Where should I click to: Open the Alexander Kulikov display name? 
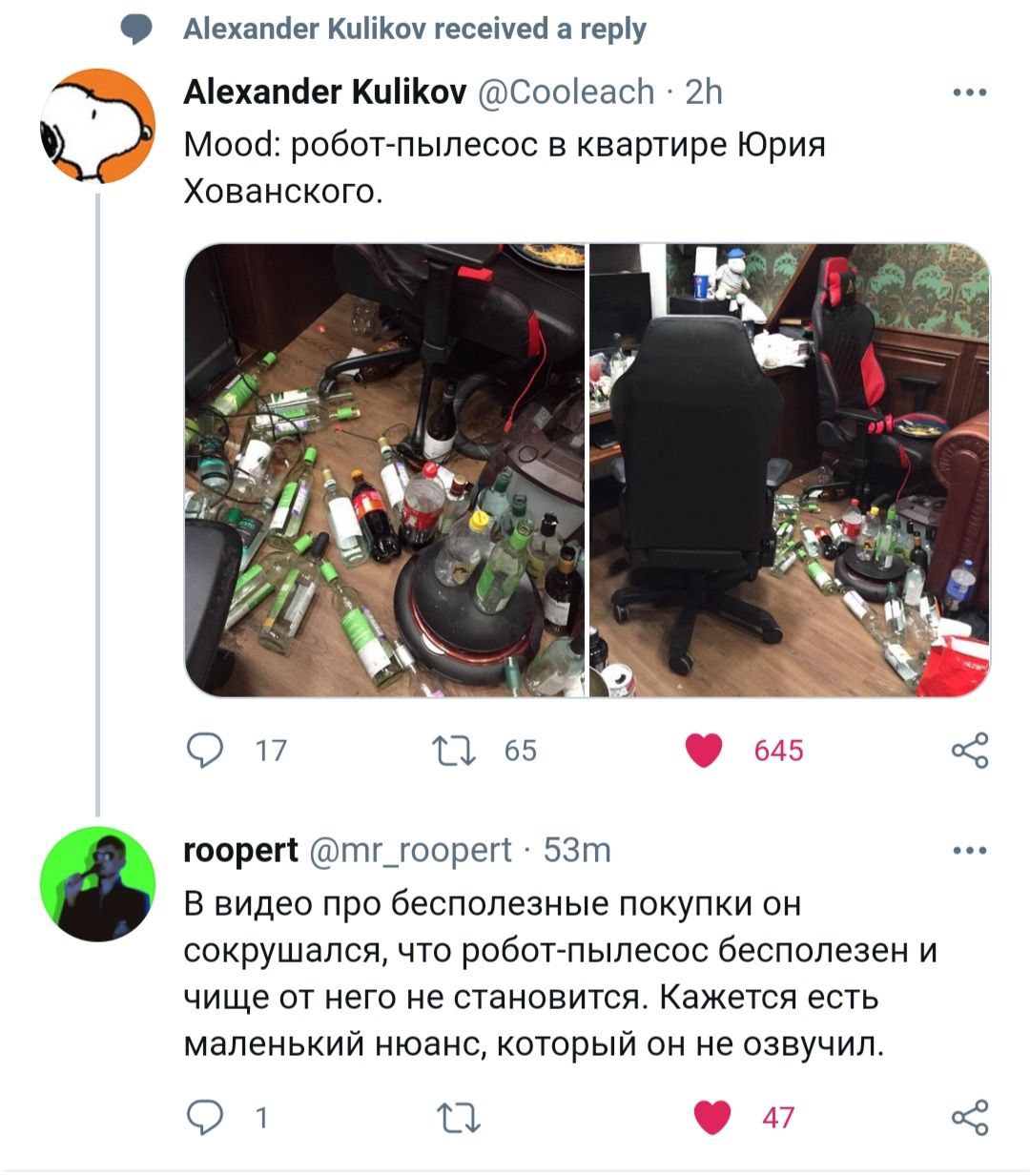coord(324,92)
